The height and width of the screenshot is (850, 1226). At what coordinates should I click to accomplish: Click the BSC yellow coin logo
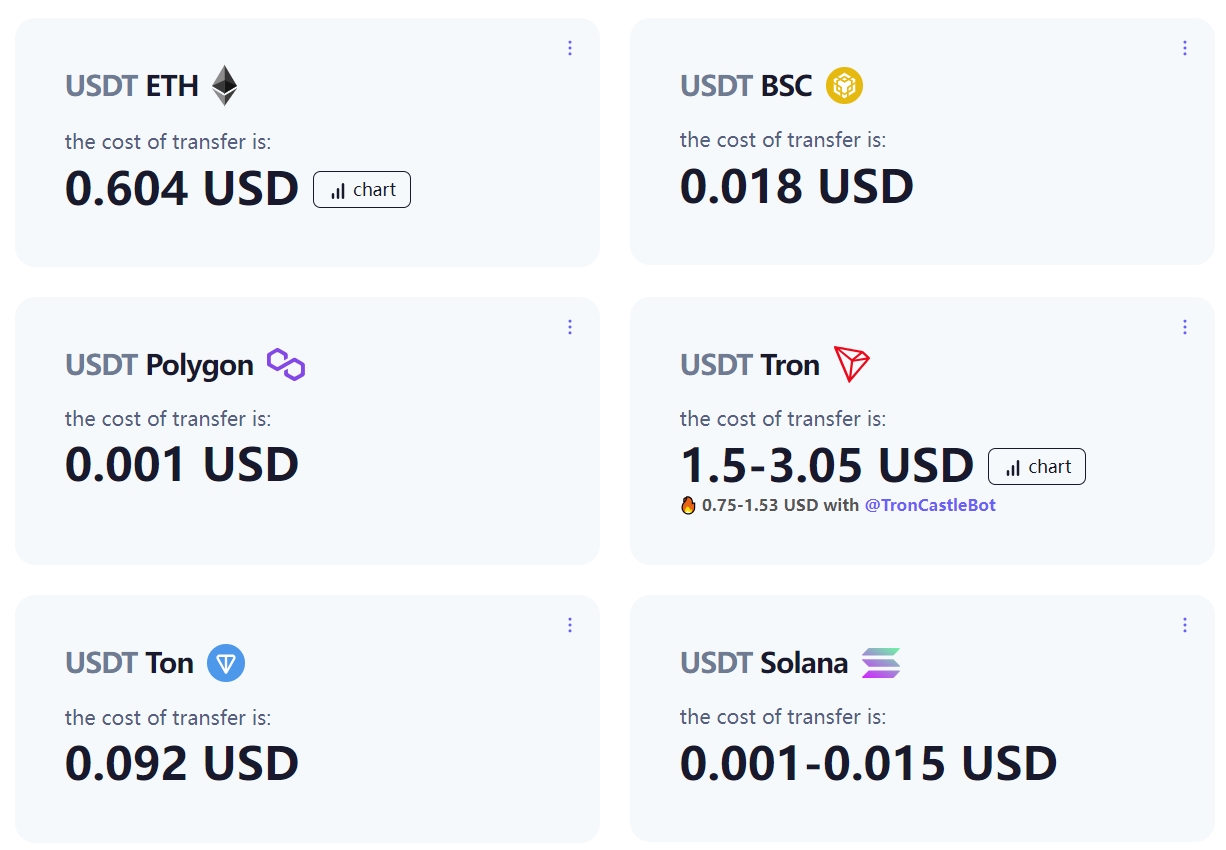point(844,85)
